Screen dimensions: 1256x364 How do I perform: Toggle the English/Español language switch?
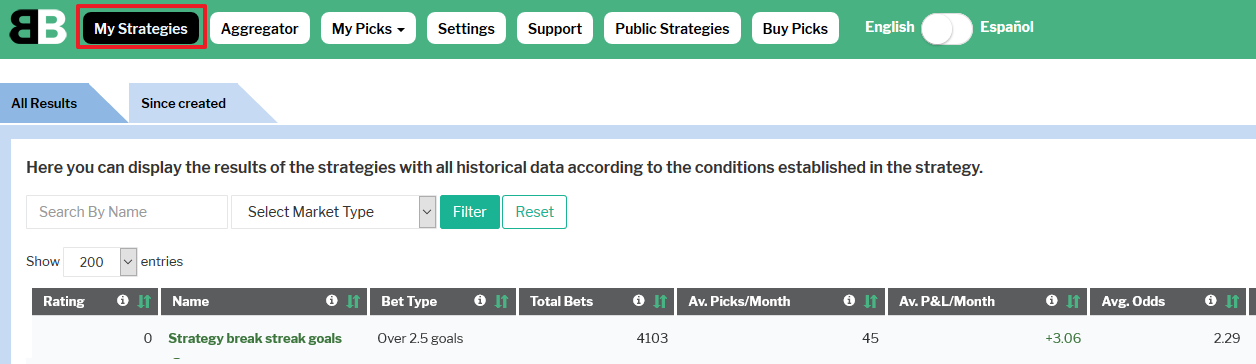[946, 29]
